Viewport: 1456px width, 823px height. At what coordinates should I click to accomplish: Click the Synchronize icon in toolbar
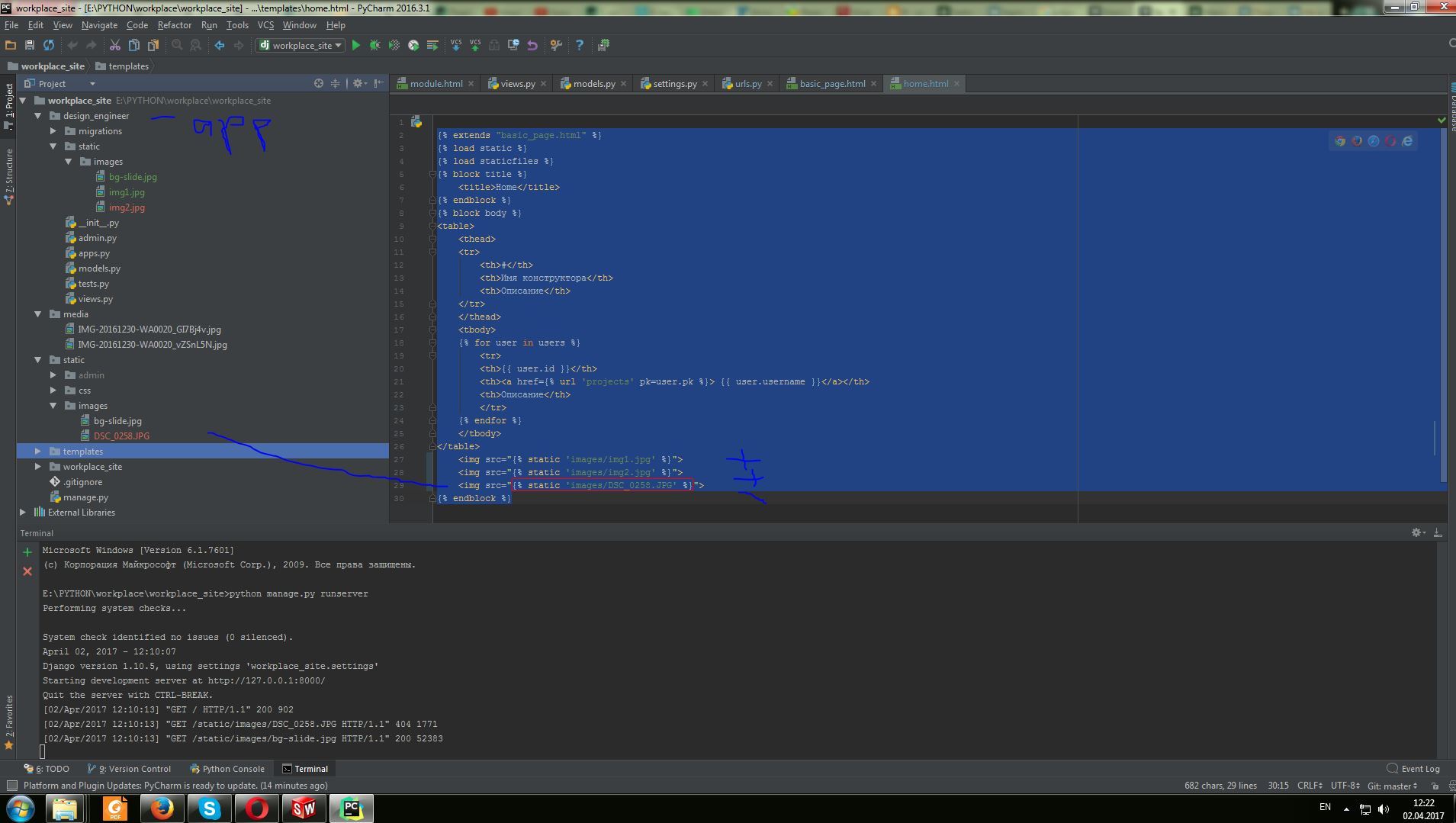click(x=49, y=45)
